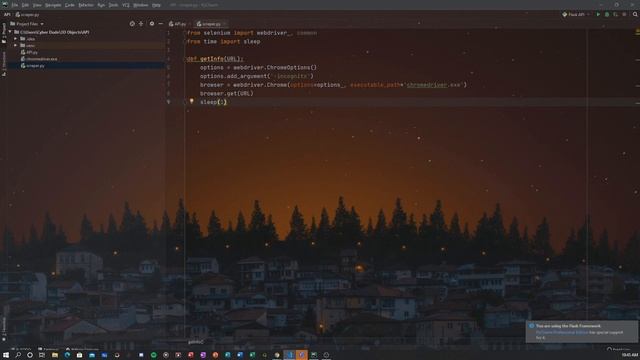The image size is (640, 360).
Task: Click the PyCharm Professional Edition link
Action: tap(562, 332)
